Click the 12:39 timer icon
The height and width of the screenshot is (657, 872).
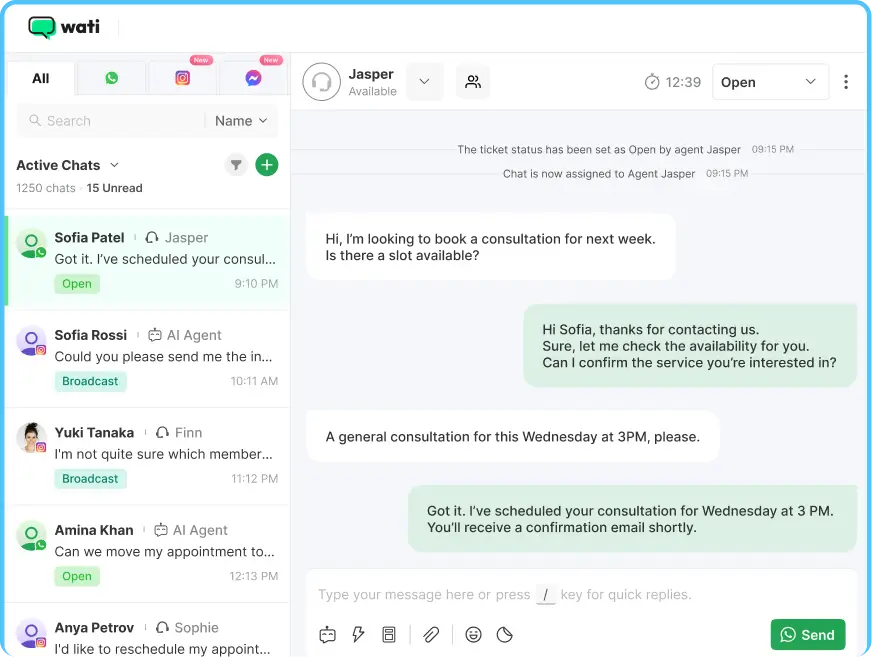coord(652,82)
